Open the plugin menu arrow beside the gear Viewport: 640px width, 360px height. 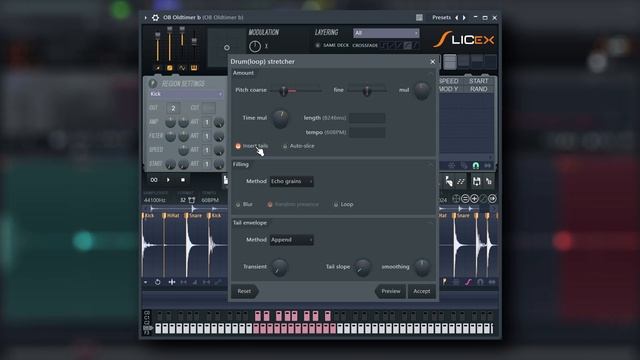point(146,18)
